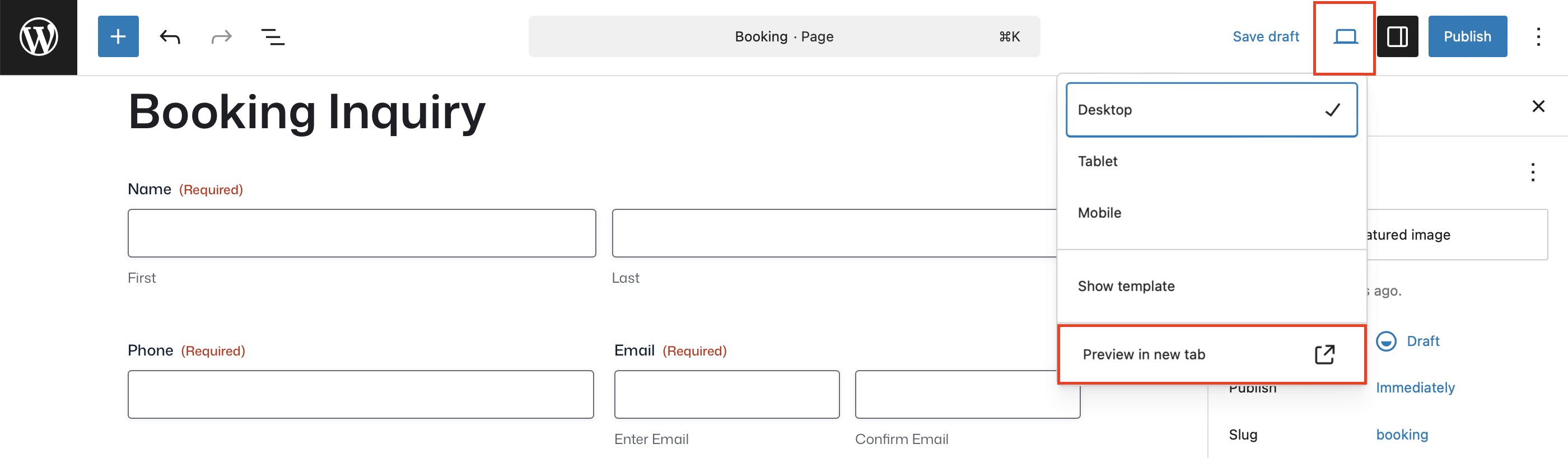Undo the last change
Viewport: 1568px width, 458px height.
point(170,37)
